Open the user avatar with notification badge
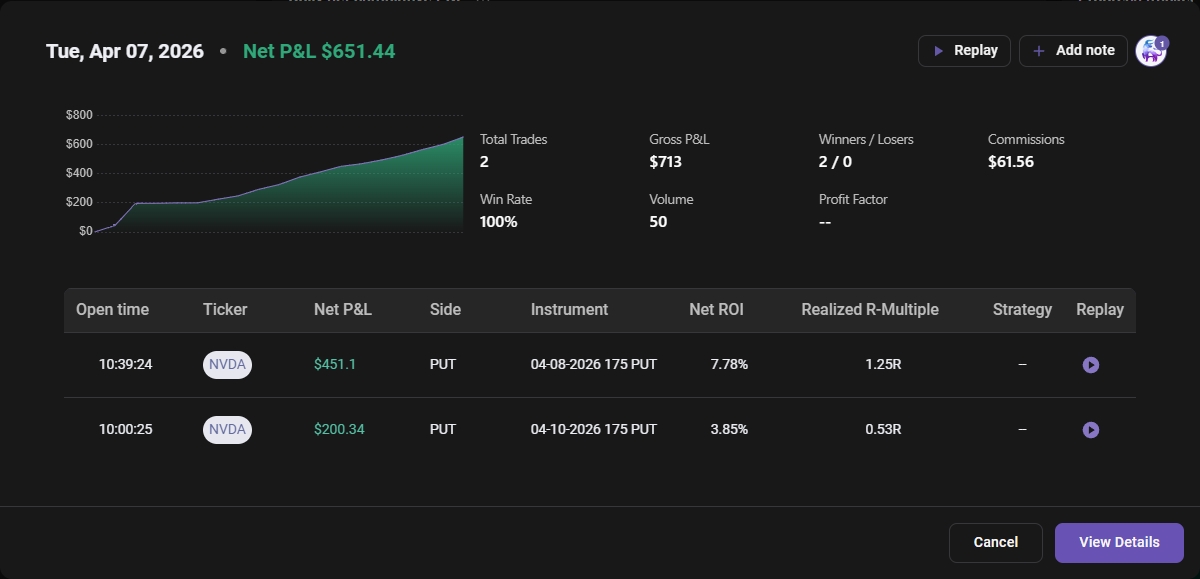The height and width of the screenshot is (579, 1200). pos(1152,51)
